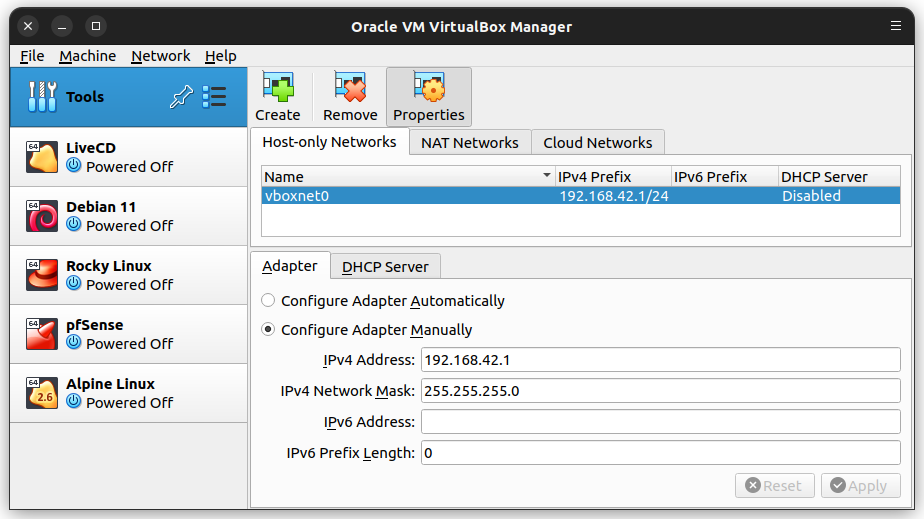The height and width of the screenshot is (519, 924).
Task: Select the pfSense machine name
Action: (94, 325)
